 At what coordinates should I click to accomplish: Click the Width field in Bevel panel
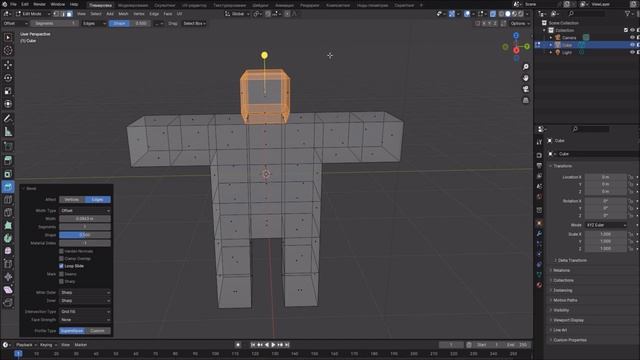coord(85,219)
